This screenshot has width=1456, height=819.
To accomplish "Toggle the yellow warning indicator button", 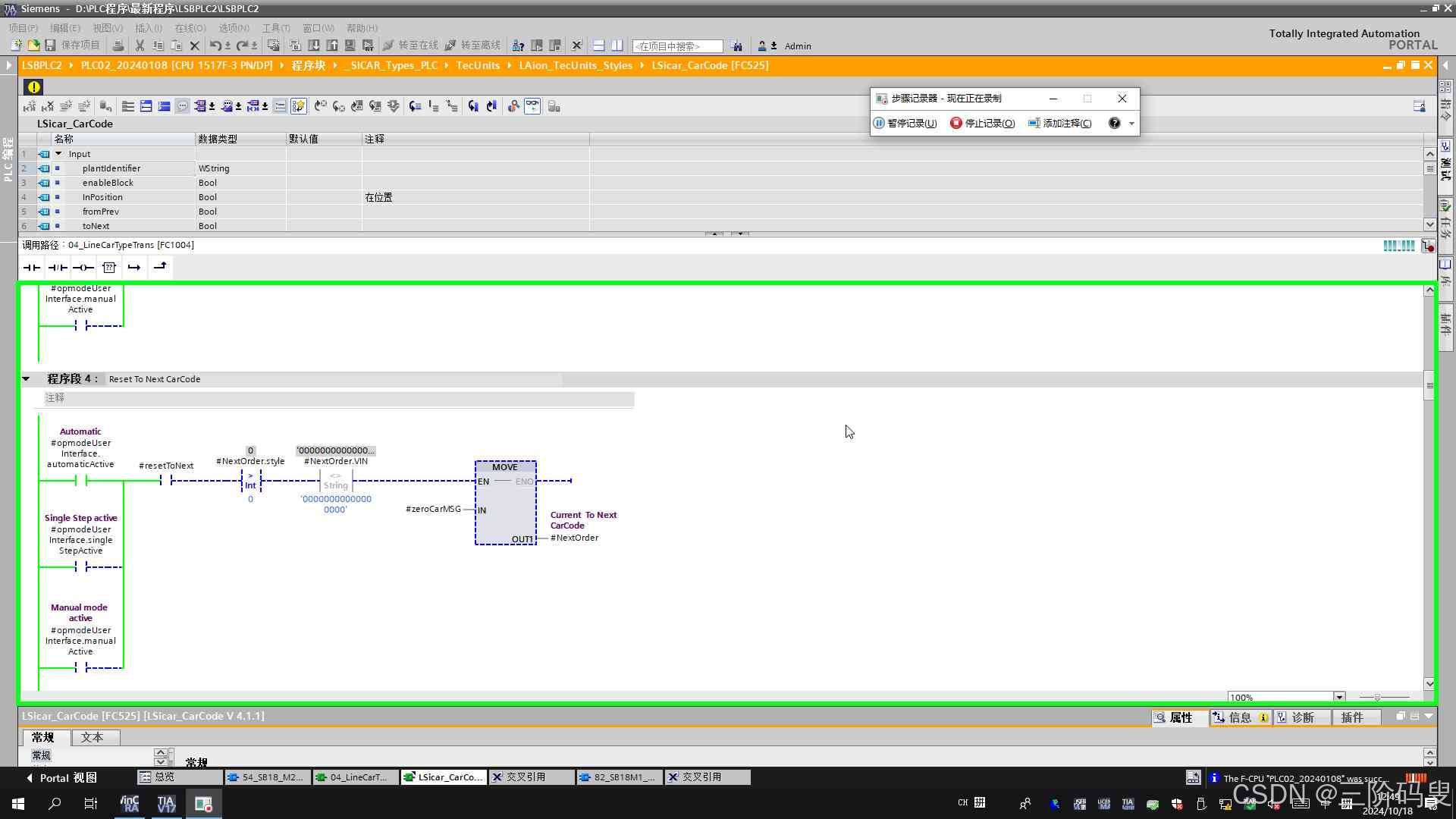I will pos(33,86).
